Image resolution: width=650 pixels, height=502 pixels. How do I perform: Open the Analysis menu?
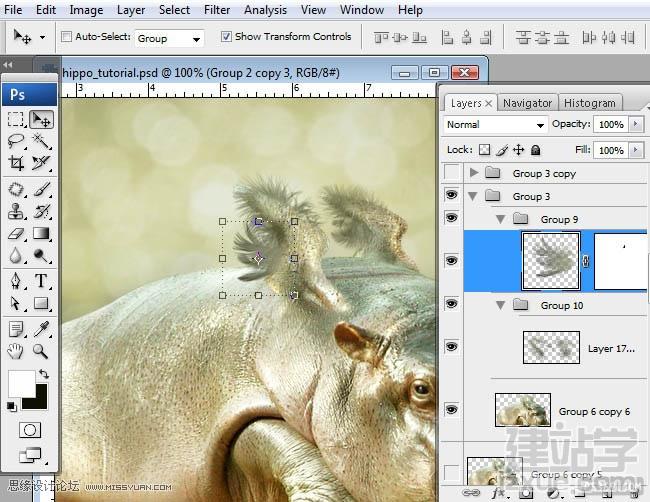click(x=265, y=10)
